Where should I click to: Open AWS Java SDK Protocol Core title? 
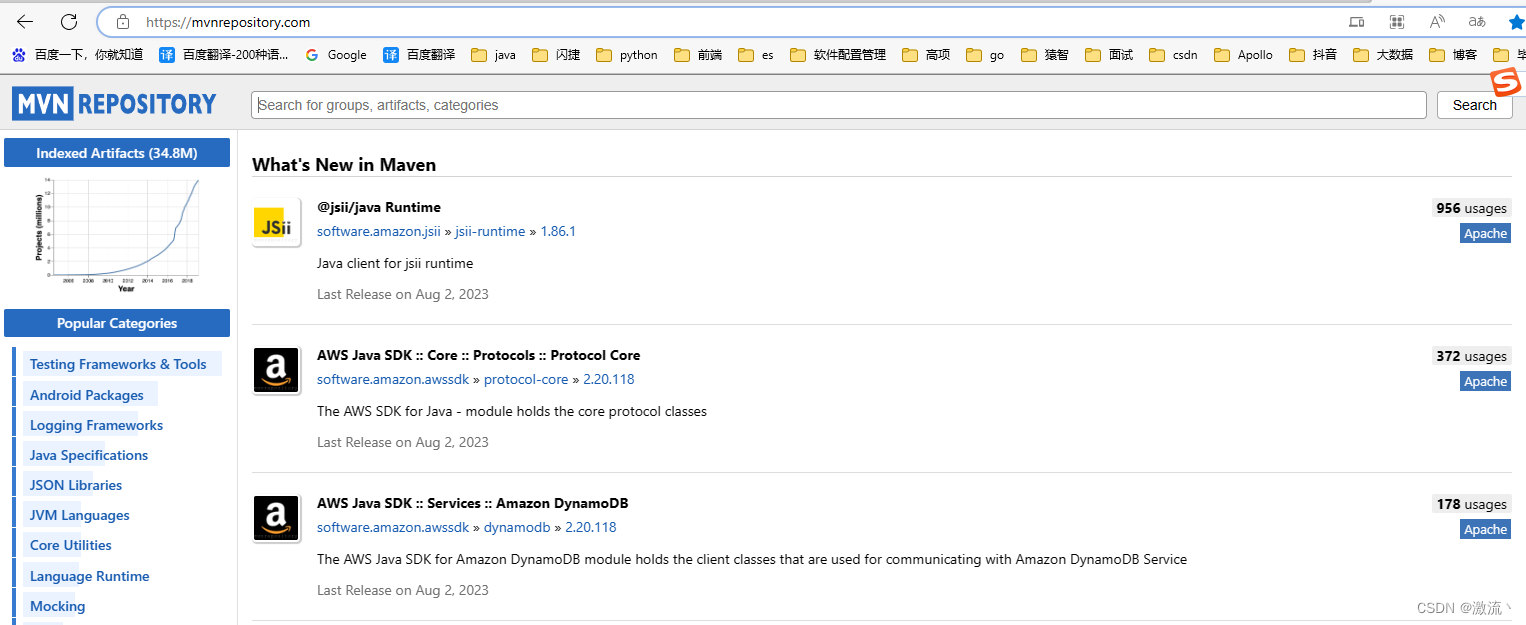(x=478, y=355)
